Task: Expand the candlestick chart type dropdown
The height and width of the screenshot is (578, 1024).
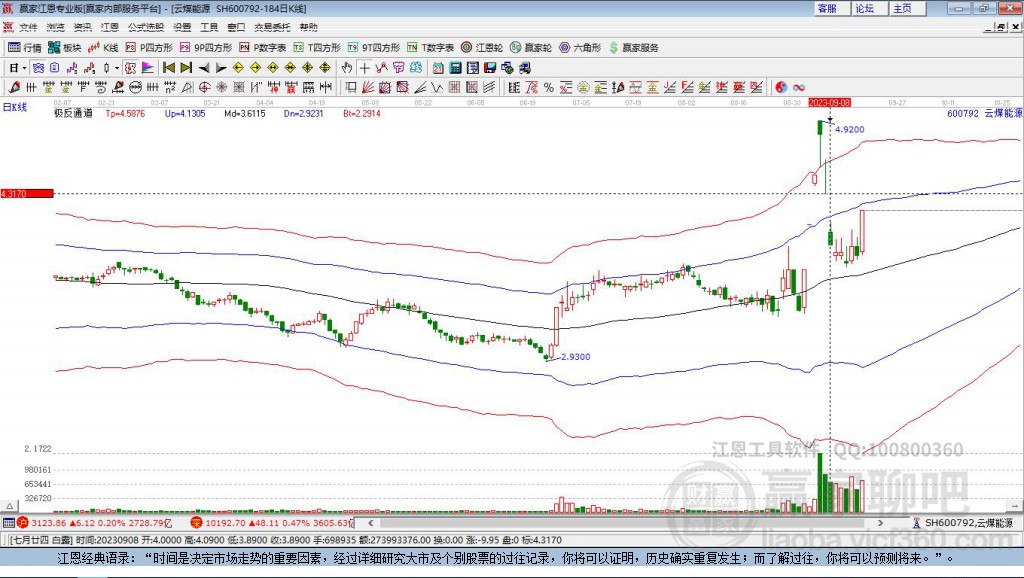Action: point(117,68)
